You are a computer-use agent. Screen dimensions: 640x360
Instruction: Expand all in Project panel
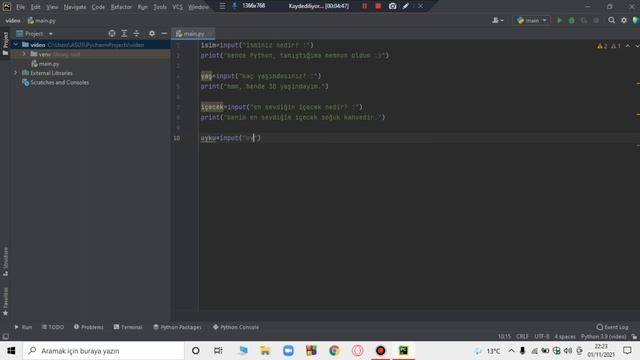(124, 34)
